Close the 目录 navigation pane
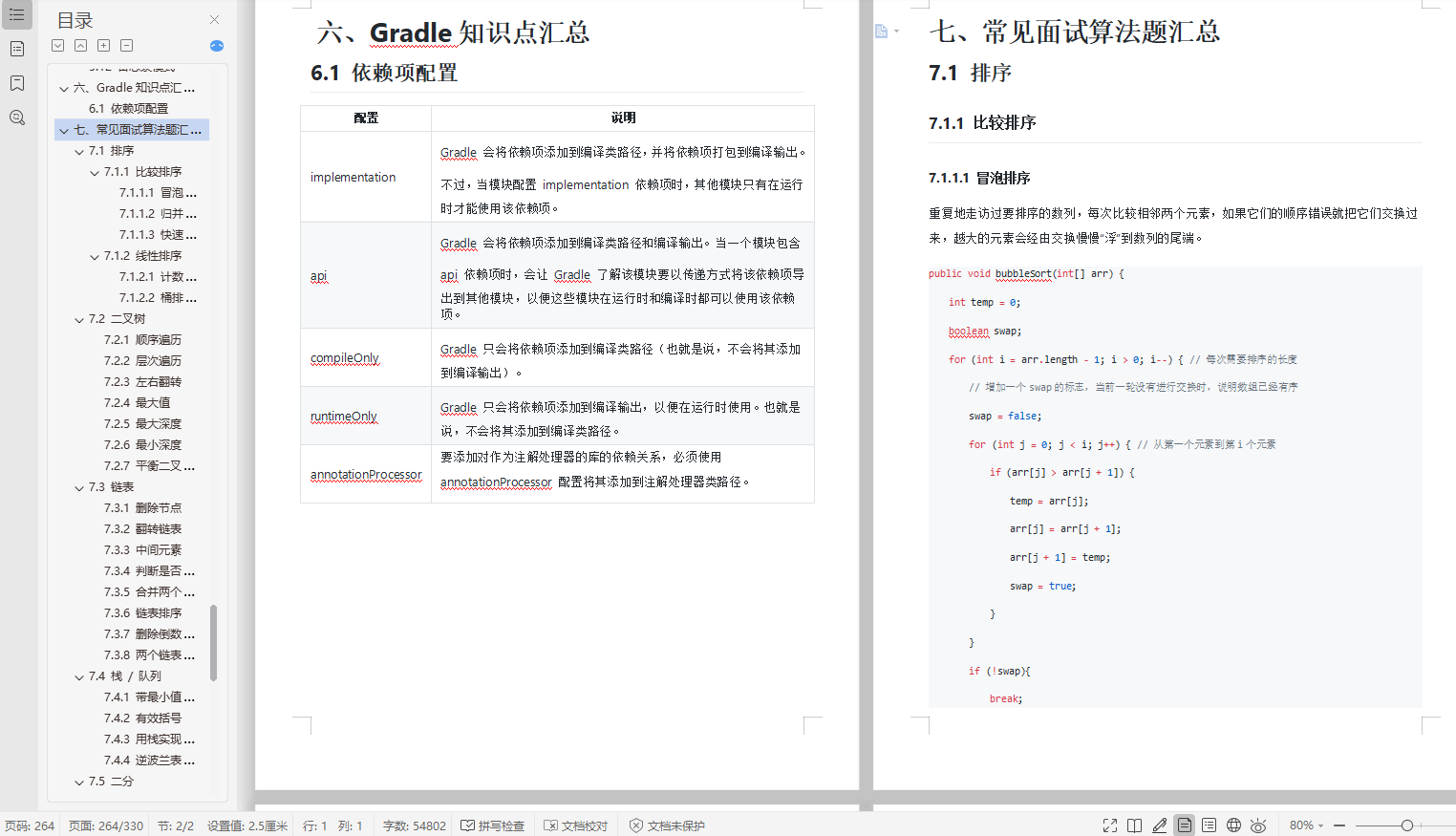The height and width of the screenshot is (836, 1456). (x=215, y=20)
